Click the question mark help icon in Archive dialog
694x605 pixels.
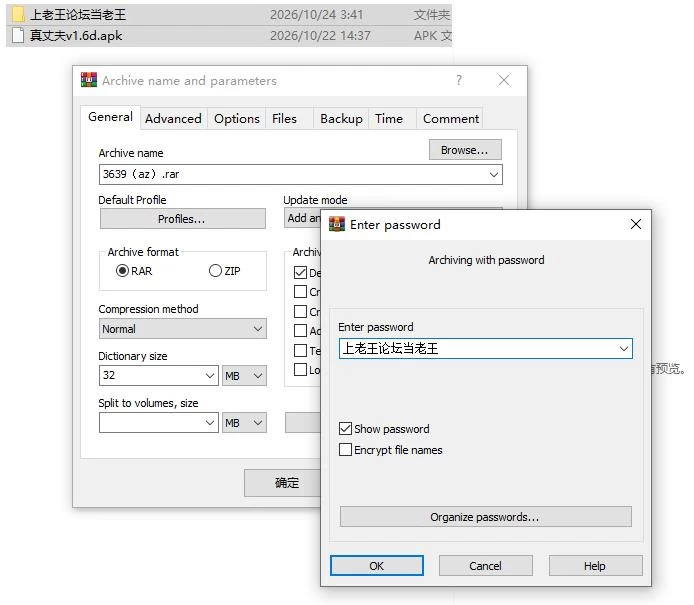[x=459, y=80]
